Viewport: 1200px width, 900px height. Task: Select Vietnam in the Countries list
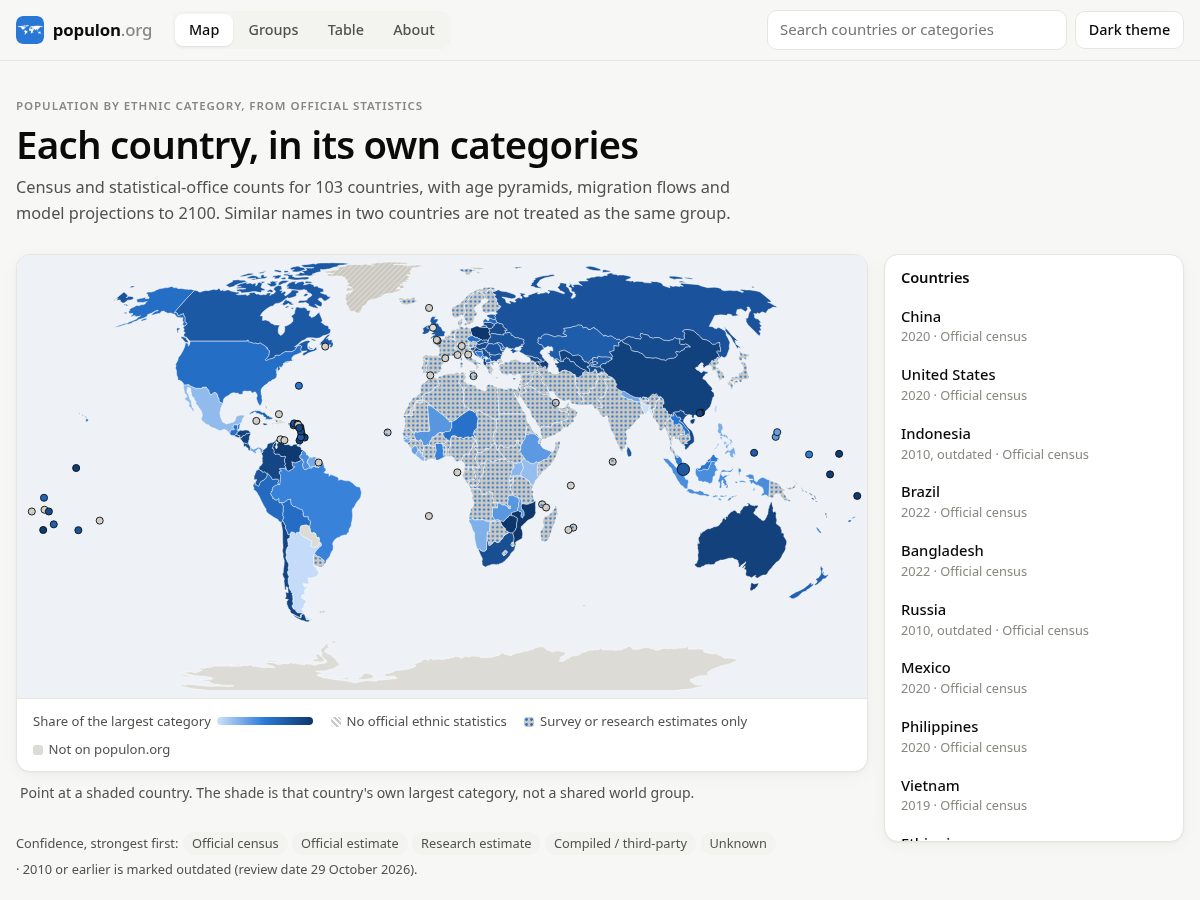coord(1034,795)
